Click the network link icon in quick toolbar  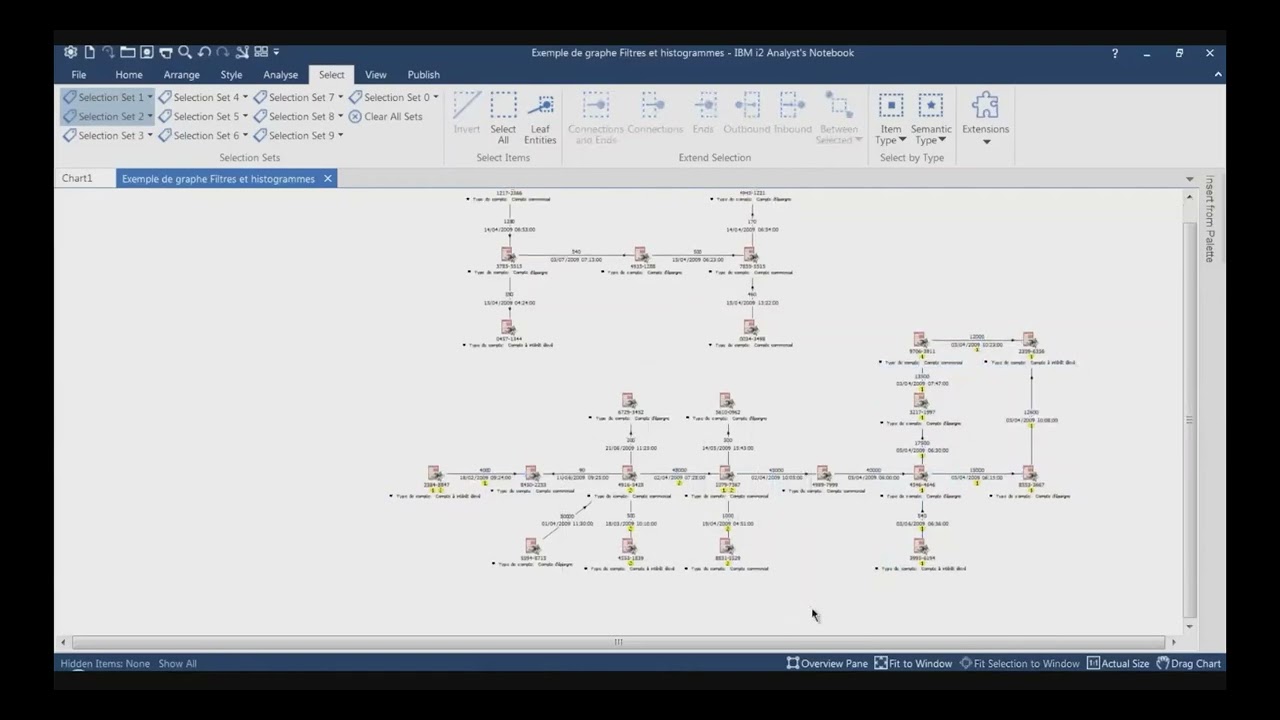(242, 52)
